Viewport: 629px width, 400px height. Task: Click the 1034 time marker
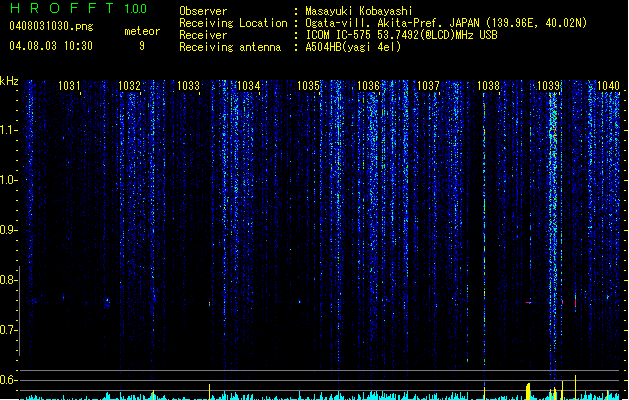coord(249,86)
